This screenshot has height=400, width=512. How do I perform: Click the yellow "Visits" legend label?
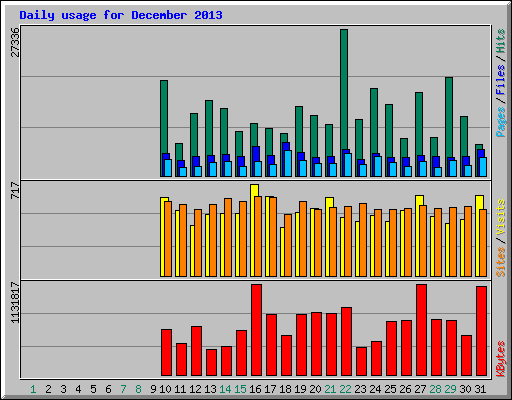501,217
